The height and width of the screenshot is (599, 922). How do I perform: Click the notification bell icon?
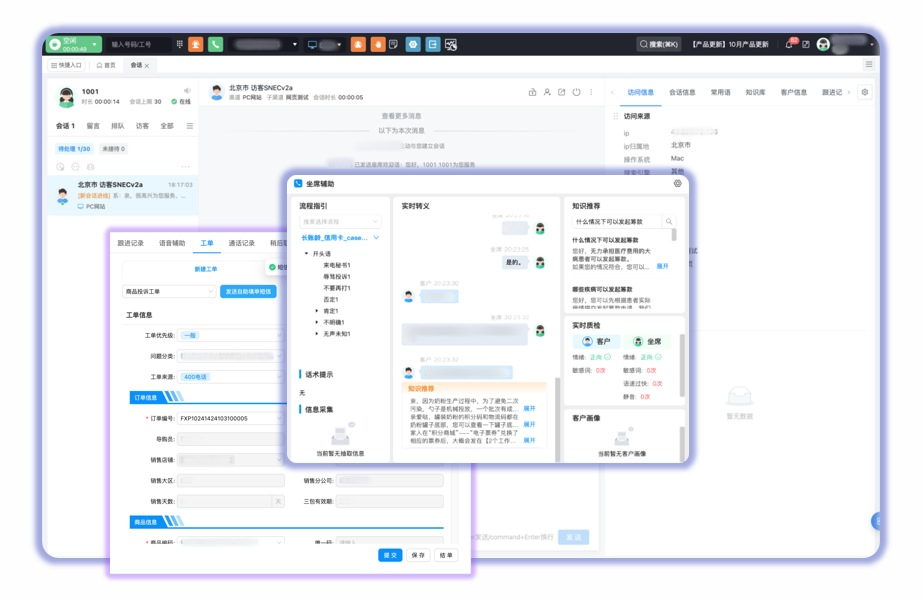pos(788,45)
